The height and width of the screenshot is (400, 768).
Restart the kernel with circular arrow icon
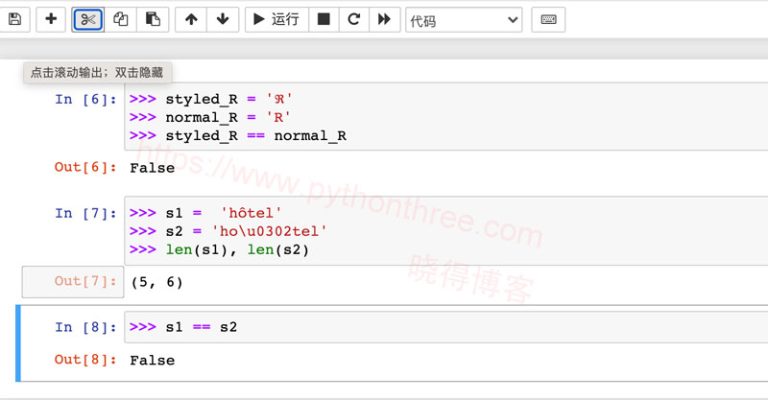point(353,19)
